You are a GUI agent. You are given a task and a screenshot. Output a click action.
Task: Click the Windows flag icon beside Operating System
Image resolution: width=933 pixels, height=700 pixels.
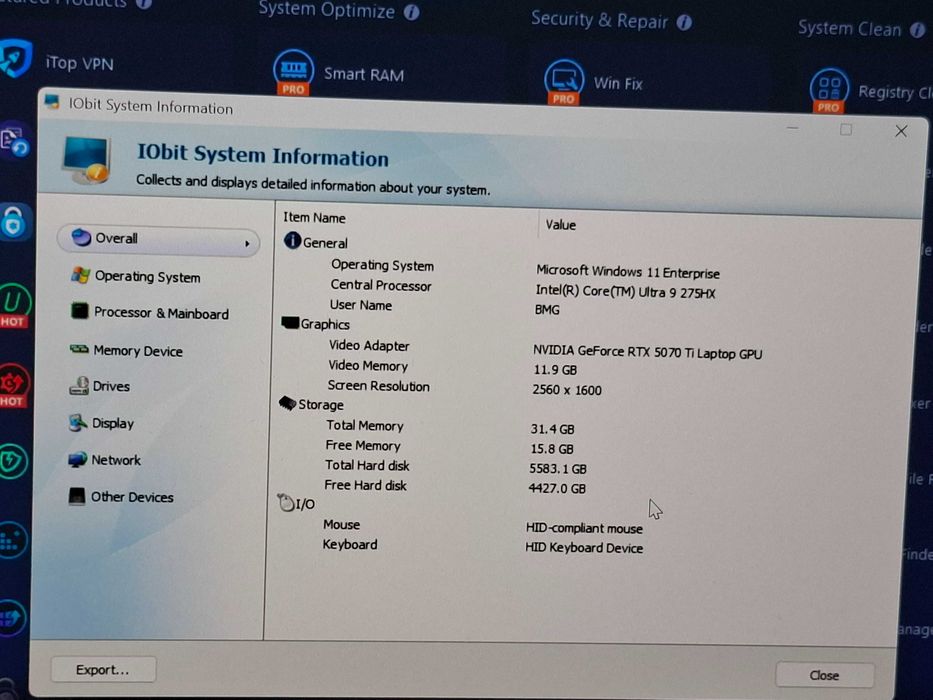click(x=80, y=275)
